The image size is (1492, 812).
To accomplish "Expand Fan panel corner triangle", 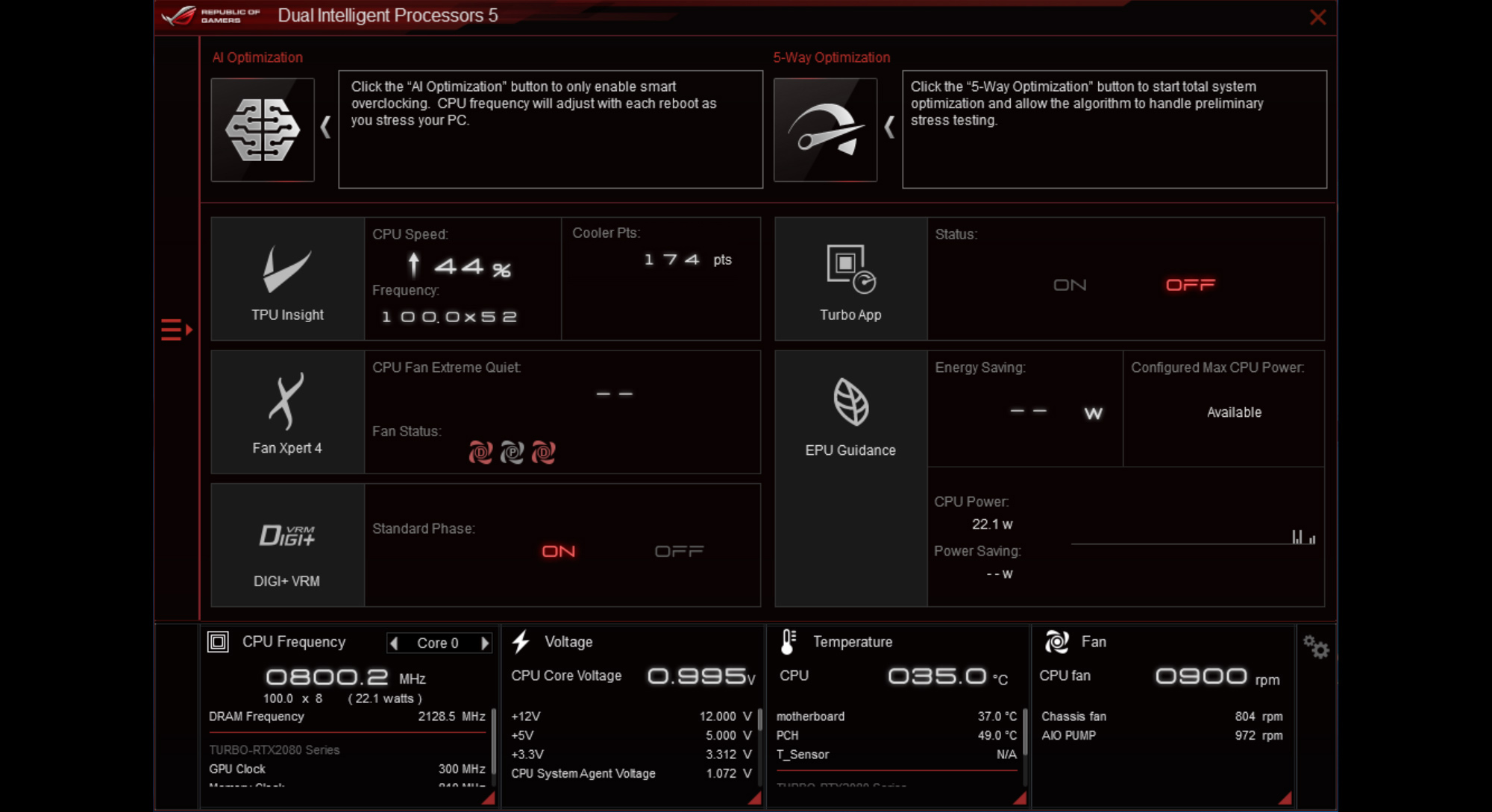I will (1285, 799).
